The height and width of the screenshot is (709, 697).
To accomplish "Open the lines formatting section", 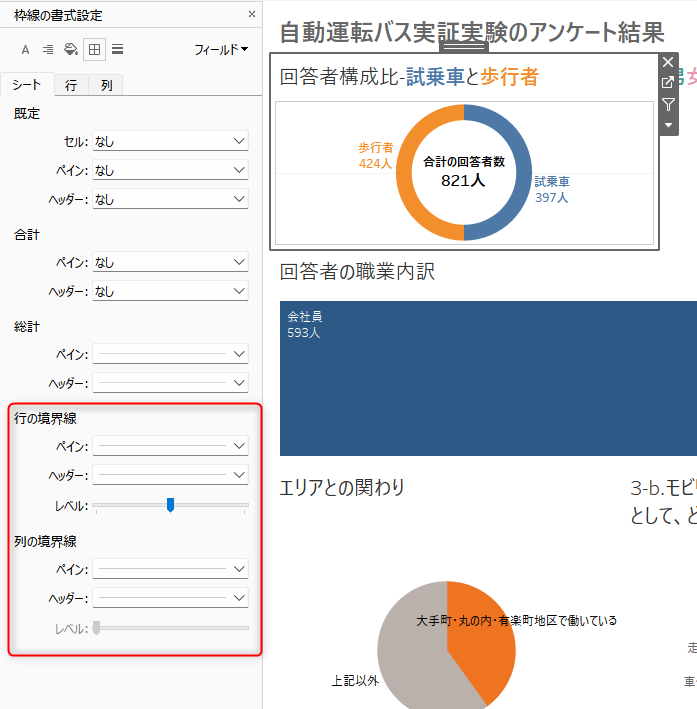I will (x=118, y=49).
